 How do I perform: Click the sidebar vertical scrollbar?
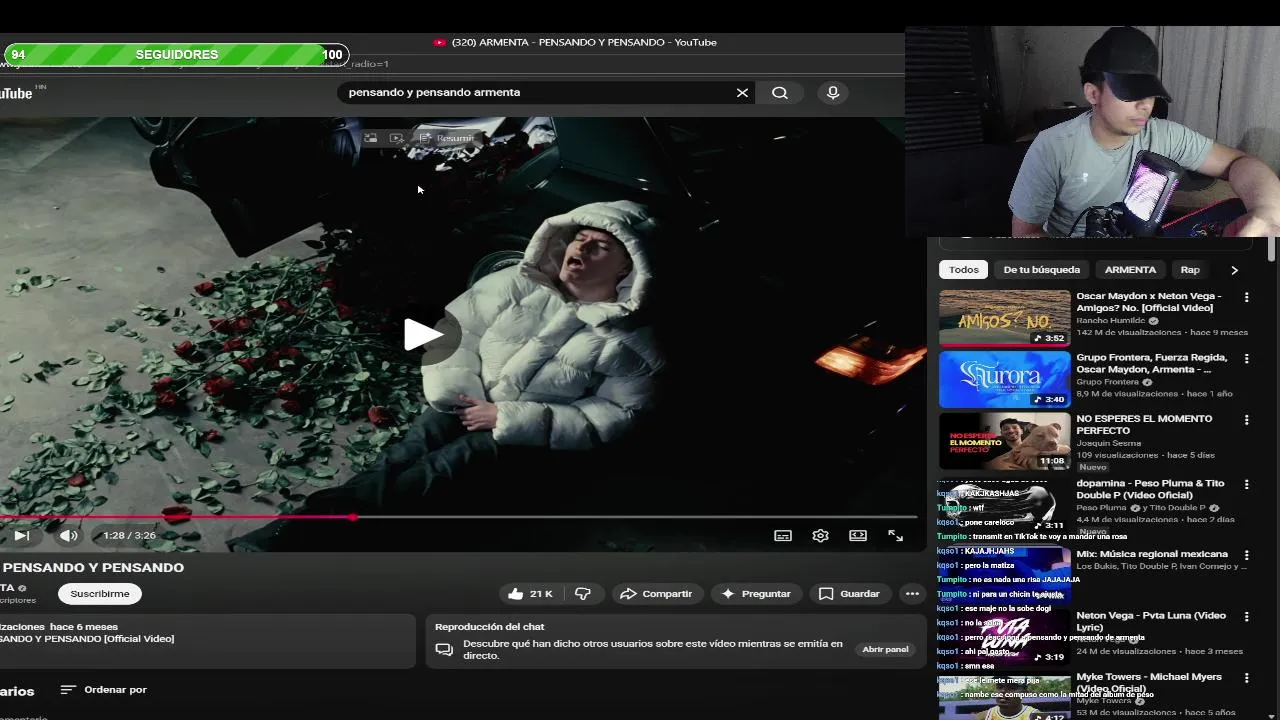pos(1272,248)
